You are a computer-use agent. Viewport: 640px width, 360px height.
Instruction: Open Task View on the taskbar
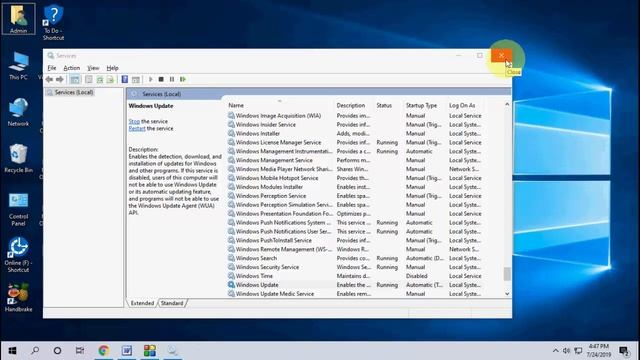(80, 351)
